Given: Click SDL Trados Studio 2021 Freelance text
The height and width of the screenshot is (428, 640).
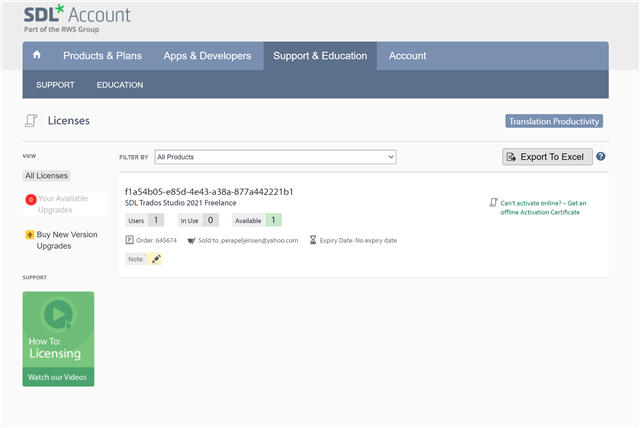Looking at the screenshot, I should [180, 203].
